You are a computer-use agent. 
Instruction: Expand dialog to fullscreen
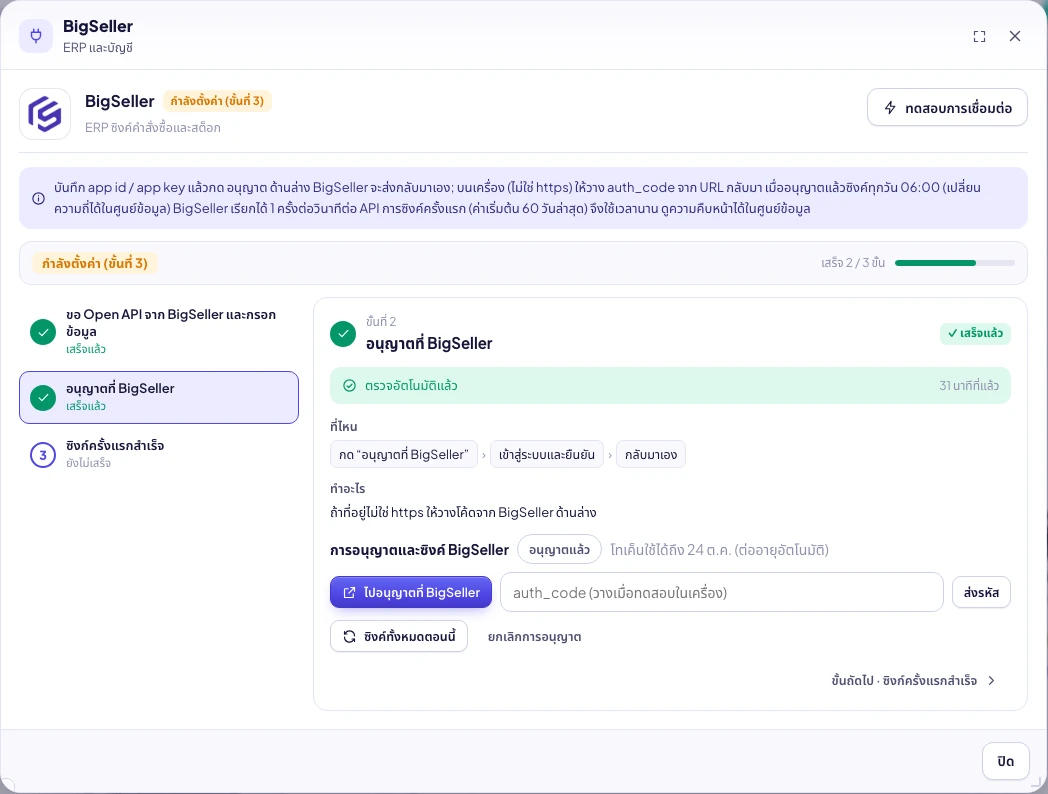pos(979,37)
